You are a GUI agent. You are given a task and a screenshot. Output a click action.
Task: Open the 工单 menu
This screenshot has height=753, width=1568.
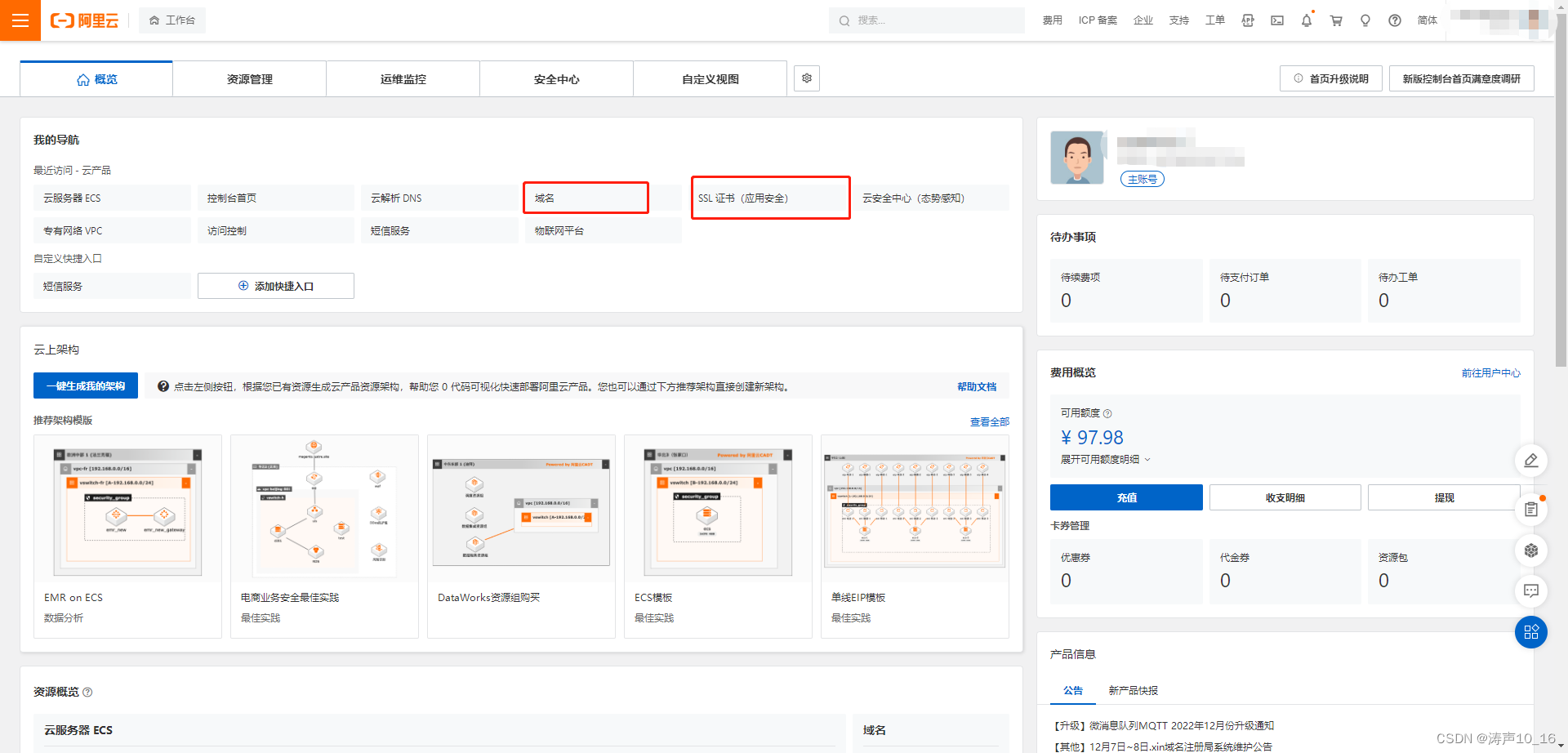(x=1215, y=20)
